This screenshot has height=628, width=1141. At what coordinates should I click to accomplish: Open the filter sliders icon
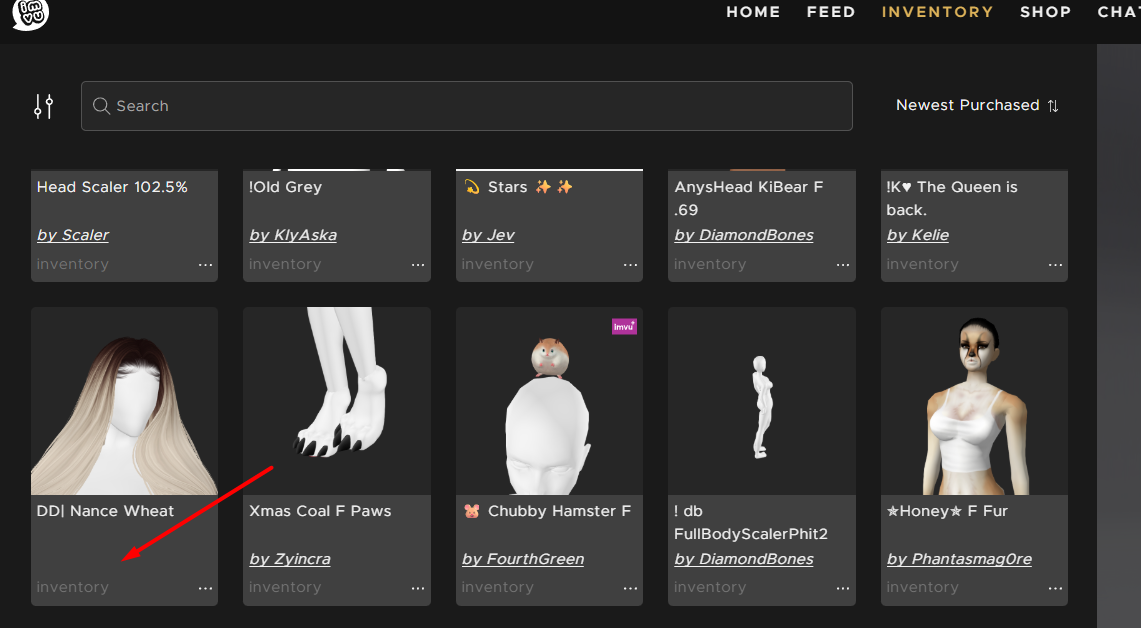tap(44, 106)
